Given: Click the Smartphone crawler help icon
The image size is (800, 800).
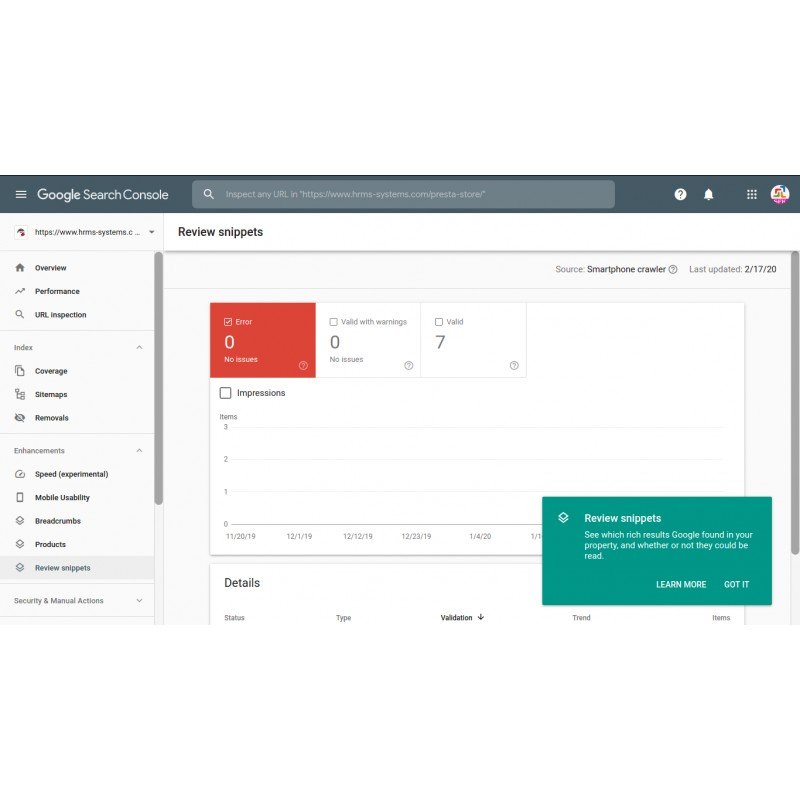Looking at the screenshot, I should 673,269.
